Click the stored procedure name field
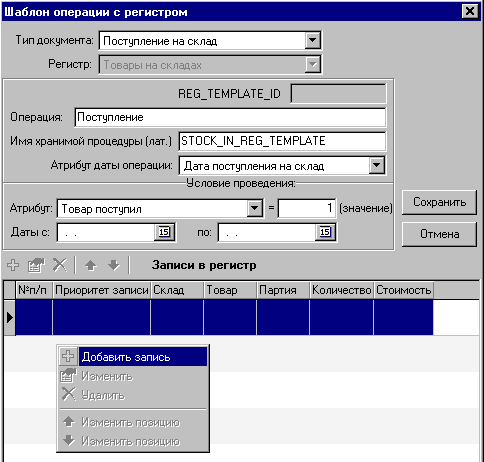 (x=282, y=141)
